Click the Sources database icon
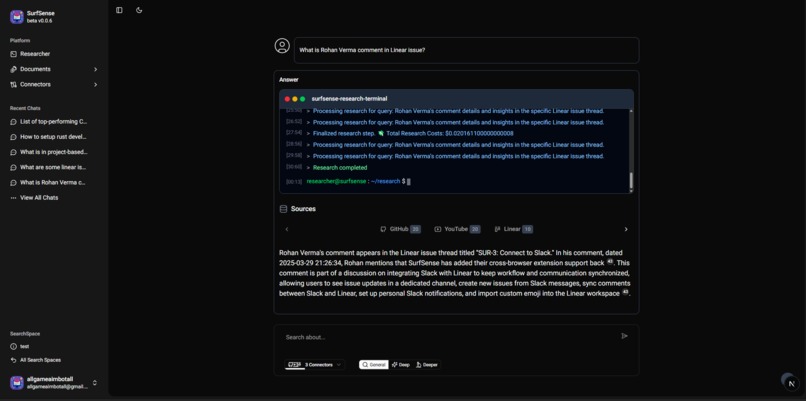Viewport: 806px width, 401px height. pos(283,209)
